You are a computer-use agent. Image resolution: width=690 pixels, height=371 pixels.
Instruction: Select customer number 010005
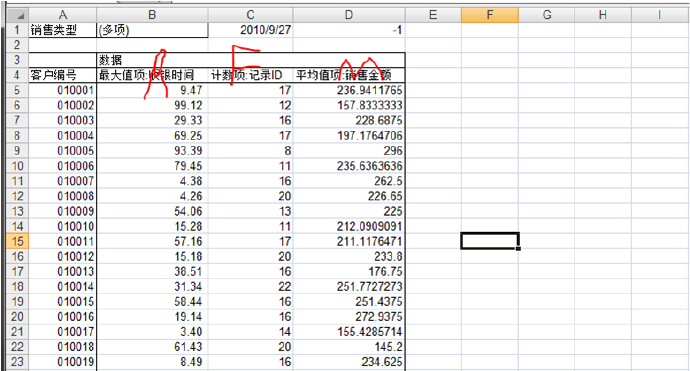62,151
